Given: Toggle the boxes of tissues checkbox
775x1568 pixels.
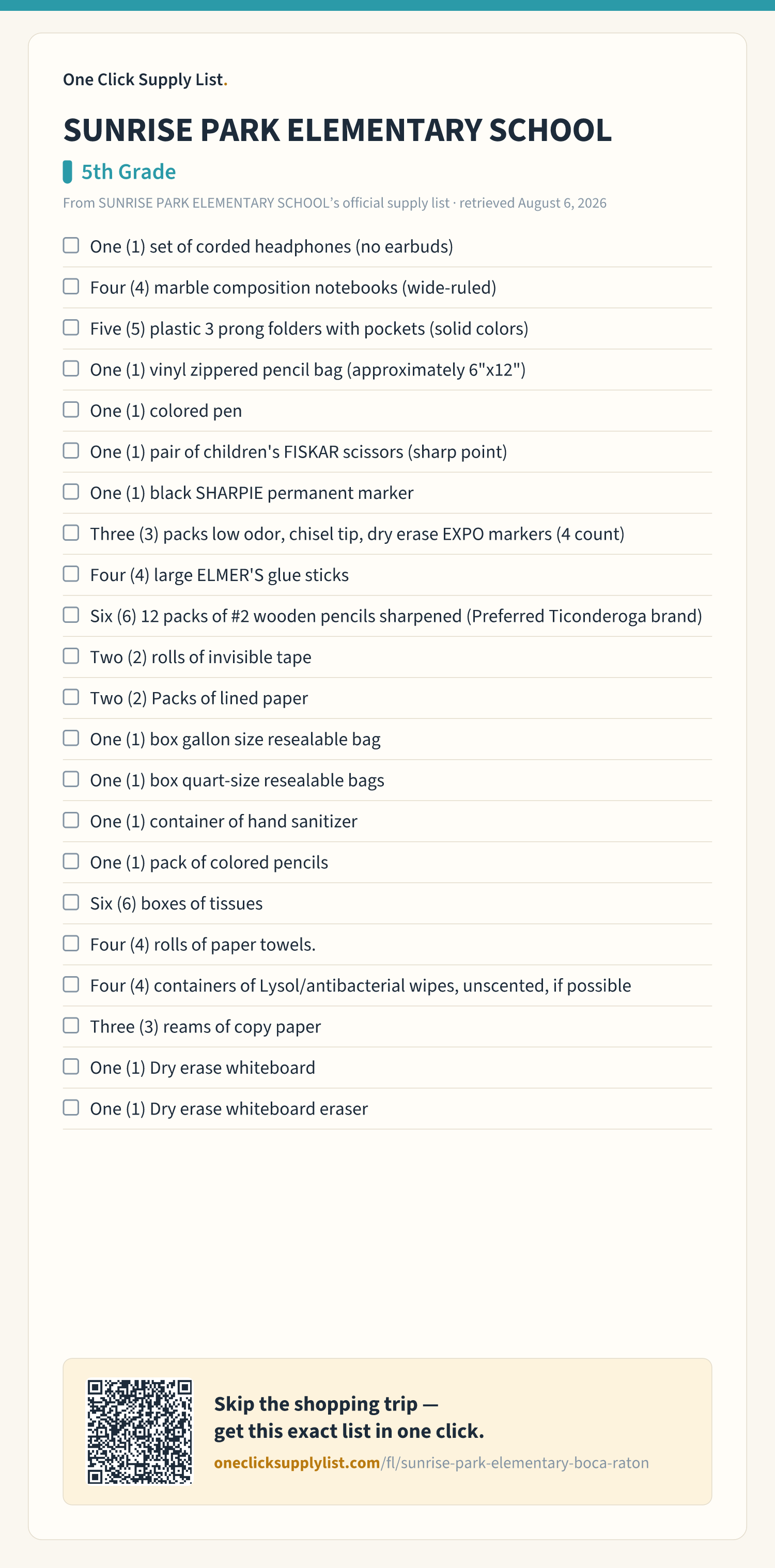Looking at the screenshot, I should tap(71, 903).
